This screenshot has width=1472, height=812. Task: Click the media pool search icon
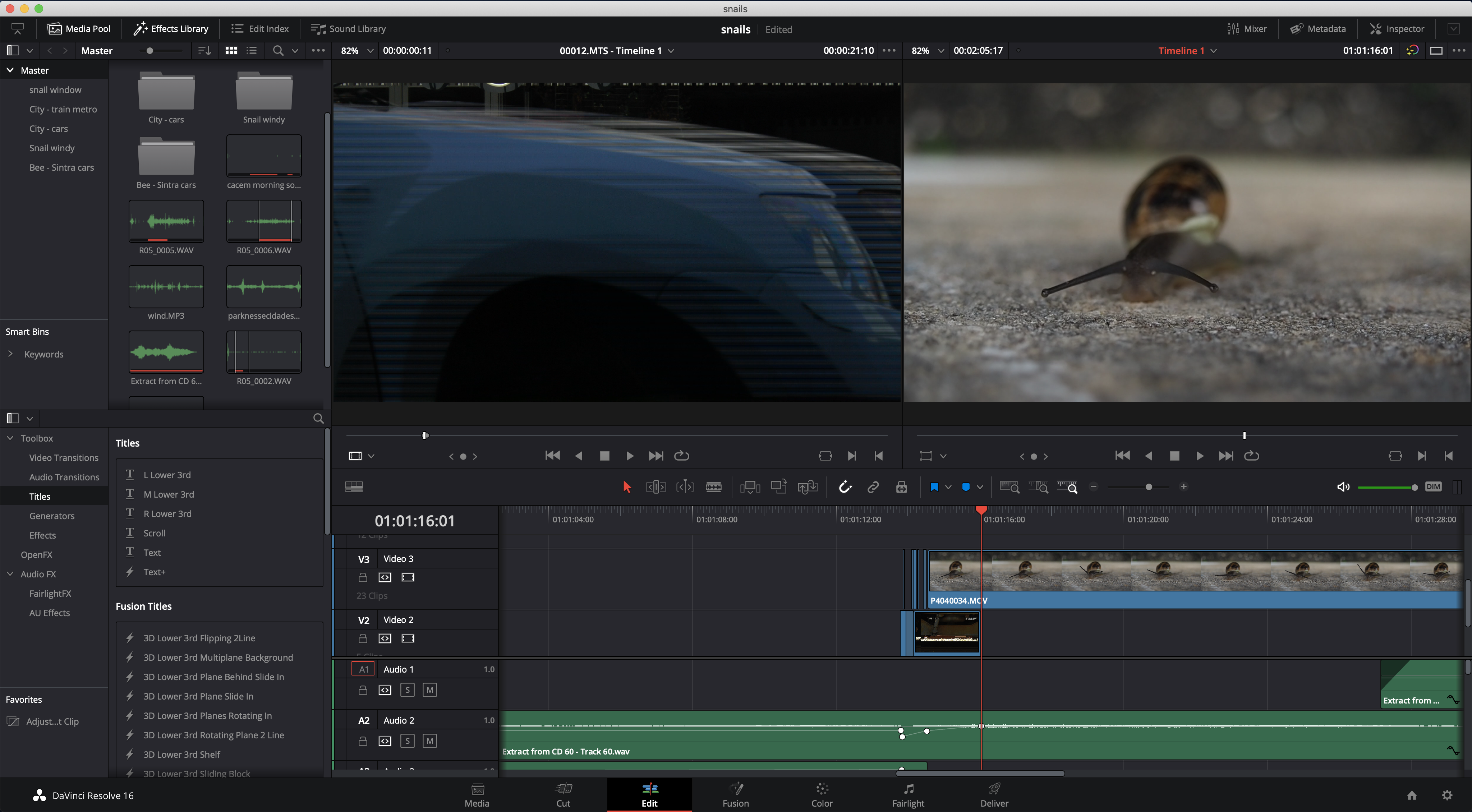tap(278, 50)
